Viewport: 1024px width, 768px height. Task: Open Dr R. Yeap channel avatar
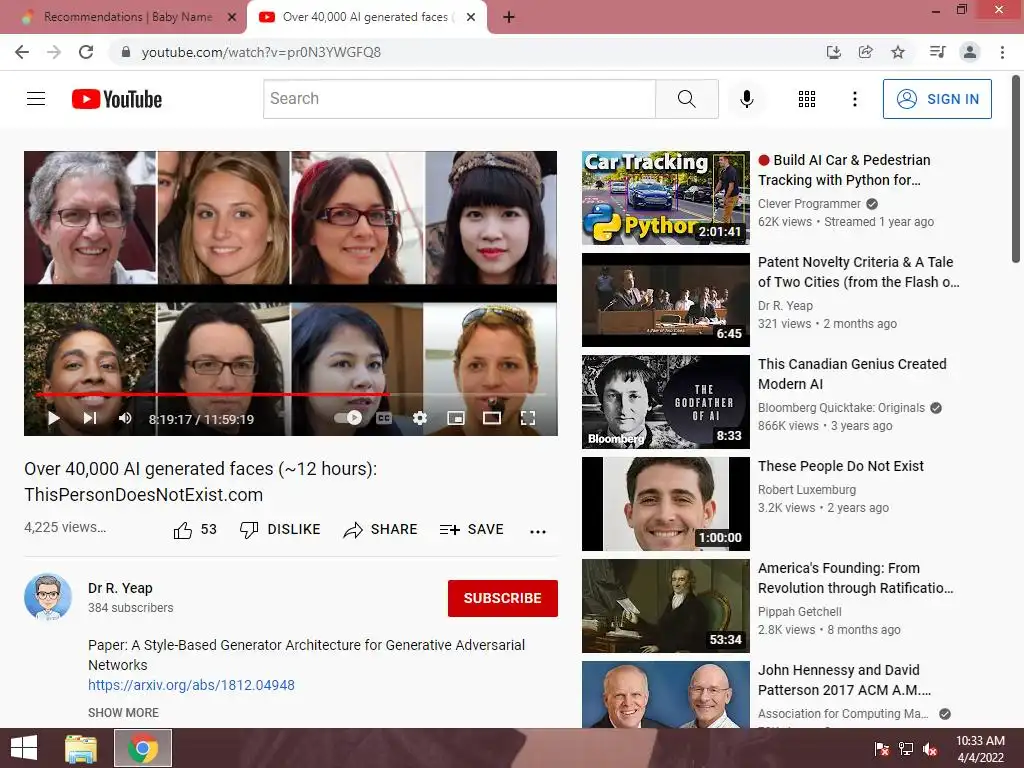[x=48, y=597]
